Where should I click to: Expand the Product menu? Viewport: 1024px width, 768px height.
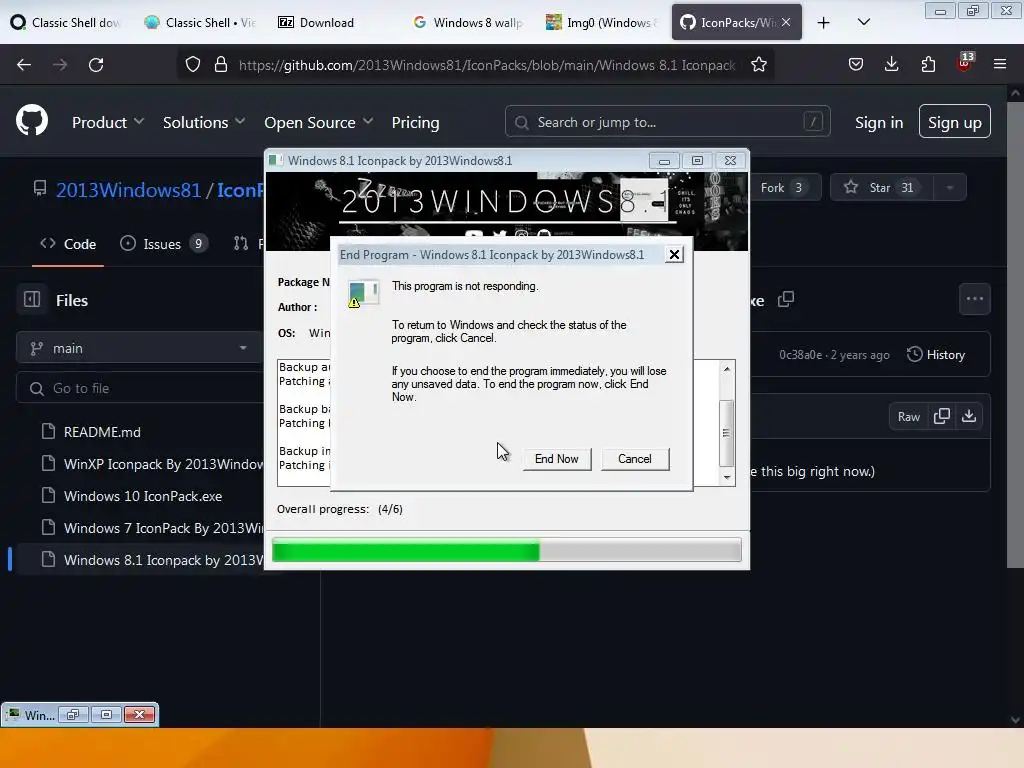108,122
